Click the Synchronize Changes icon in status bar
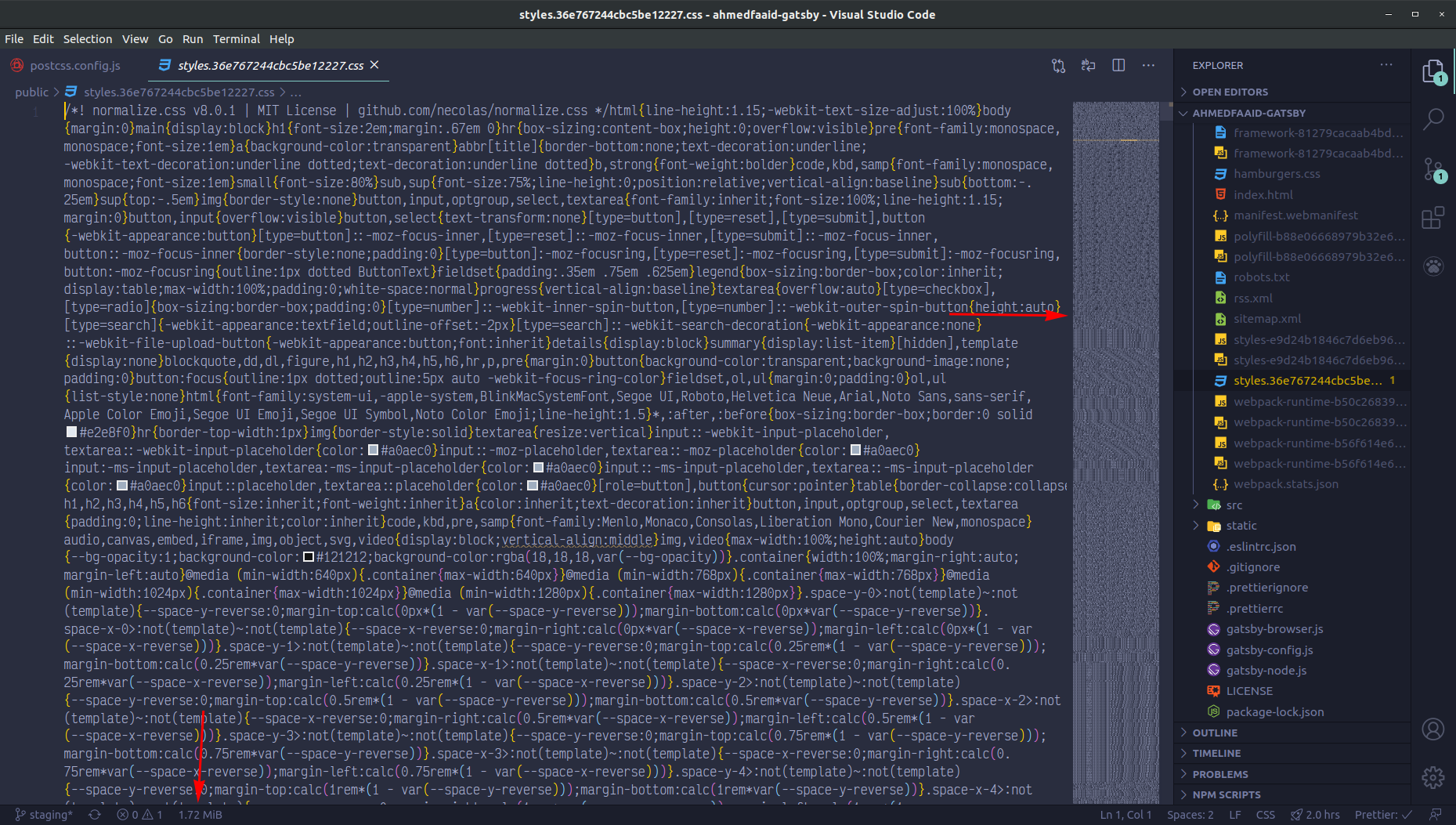This screenshot has height=825, width=1456. tap(95, 815)
